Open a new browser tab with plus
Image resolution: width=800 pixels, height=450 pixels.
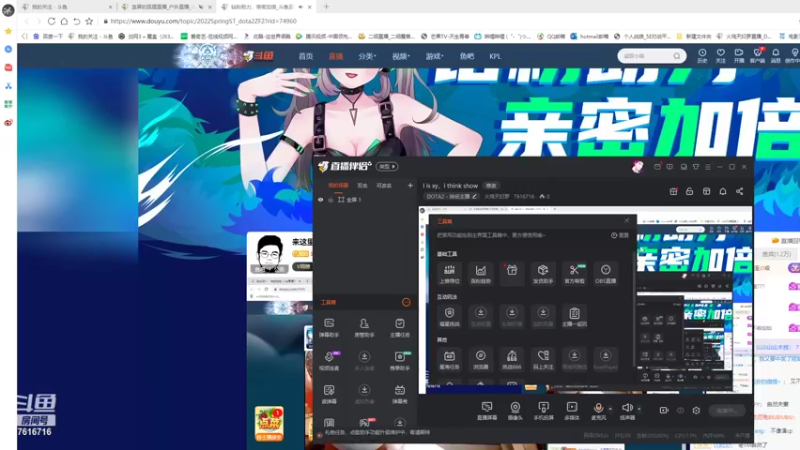pyautogui.click(x=327, y=7)
